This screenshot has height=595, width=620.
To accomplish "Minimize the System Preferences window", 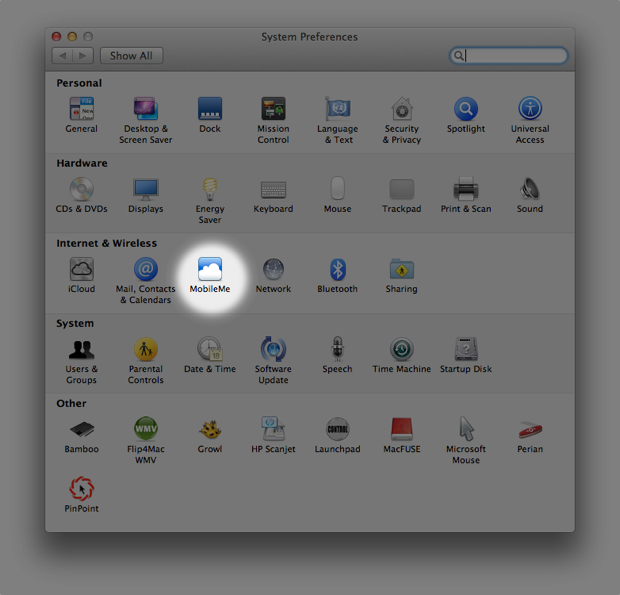I will tap(72, 37).
